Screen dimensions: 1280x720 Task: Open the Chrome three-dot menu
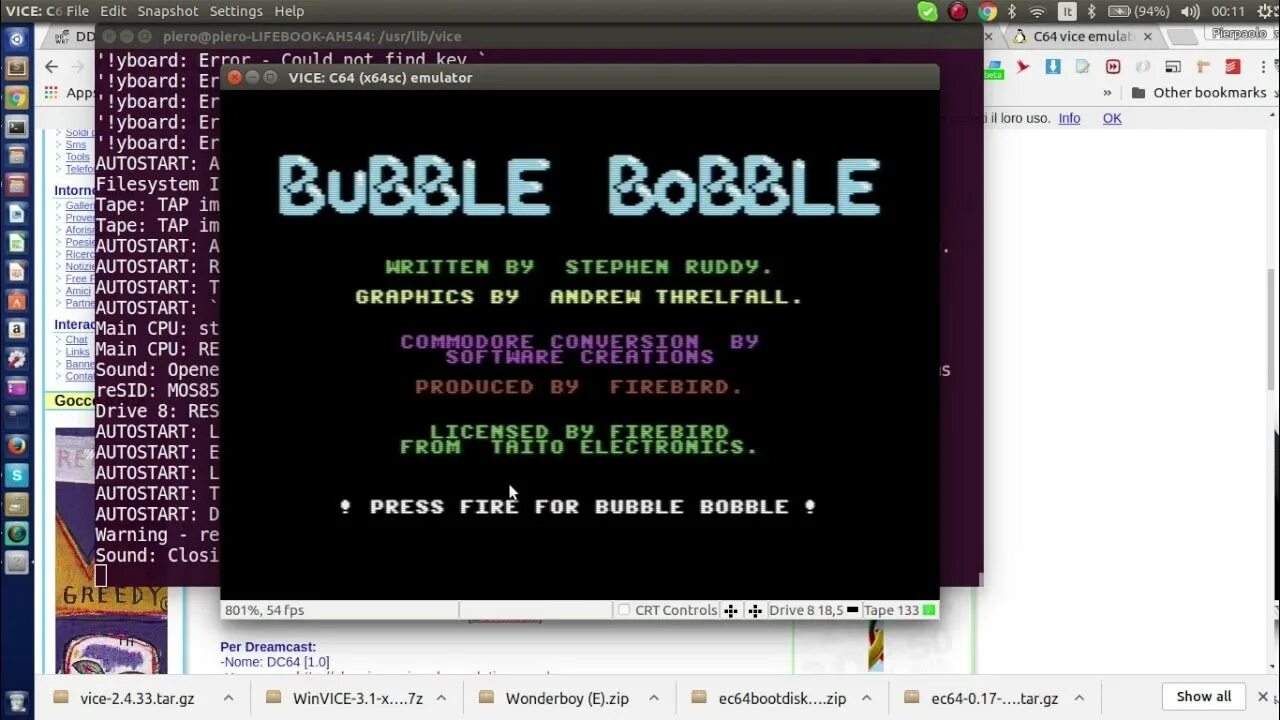click(1263, 66)
